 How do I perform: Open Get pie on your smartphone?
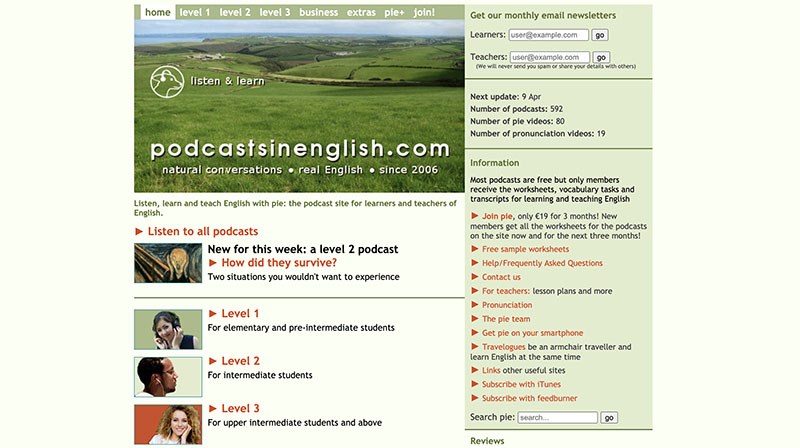(x=532, y=333)
